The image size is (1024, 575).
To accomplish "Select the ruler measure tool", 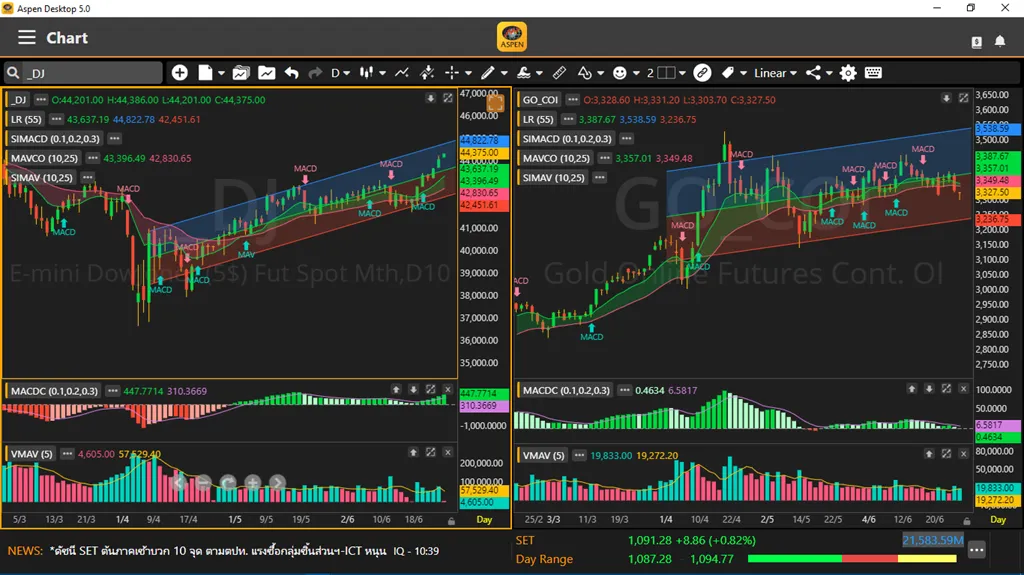I will 559,73.
